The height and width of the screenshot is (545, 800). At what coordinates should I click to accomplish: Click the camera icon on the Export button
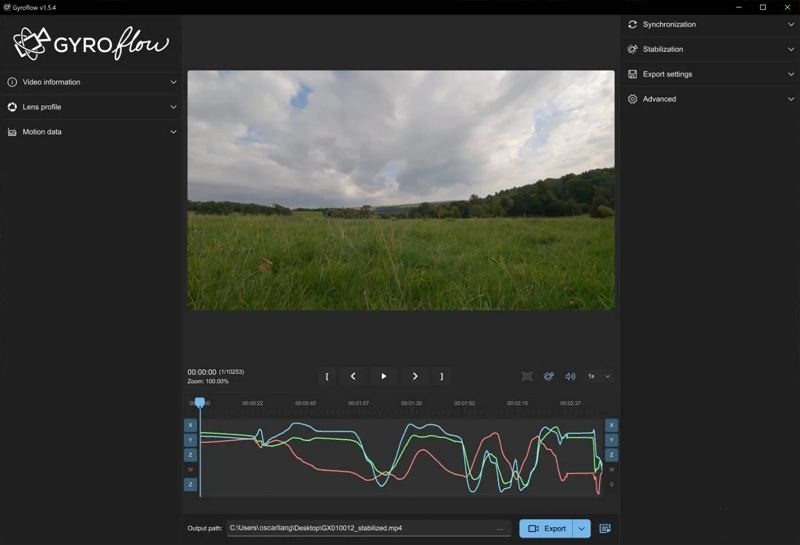pyautogui.click(x=534, y=529)
